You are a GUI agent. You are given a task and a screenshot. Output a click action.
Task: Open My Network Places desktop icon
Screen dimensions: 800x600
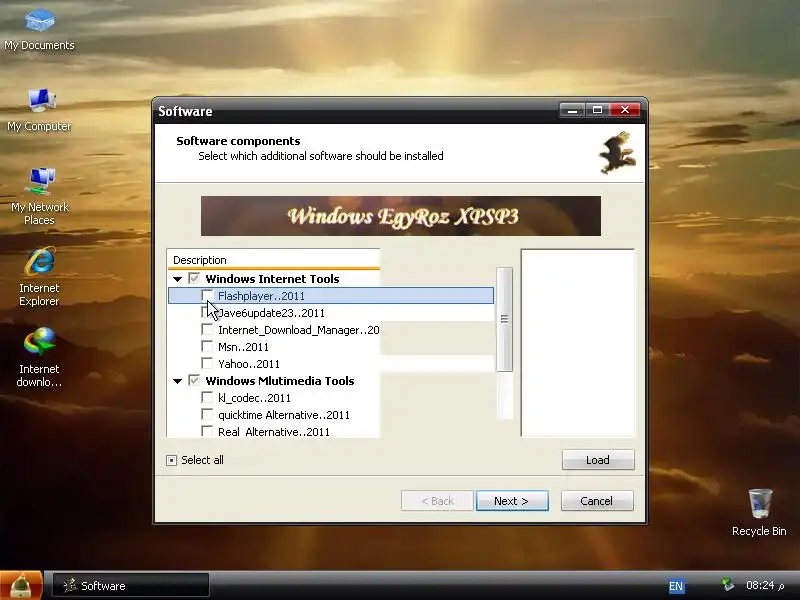click(x=39, y=196)
